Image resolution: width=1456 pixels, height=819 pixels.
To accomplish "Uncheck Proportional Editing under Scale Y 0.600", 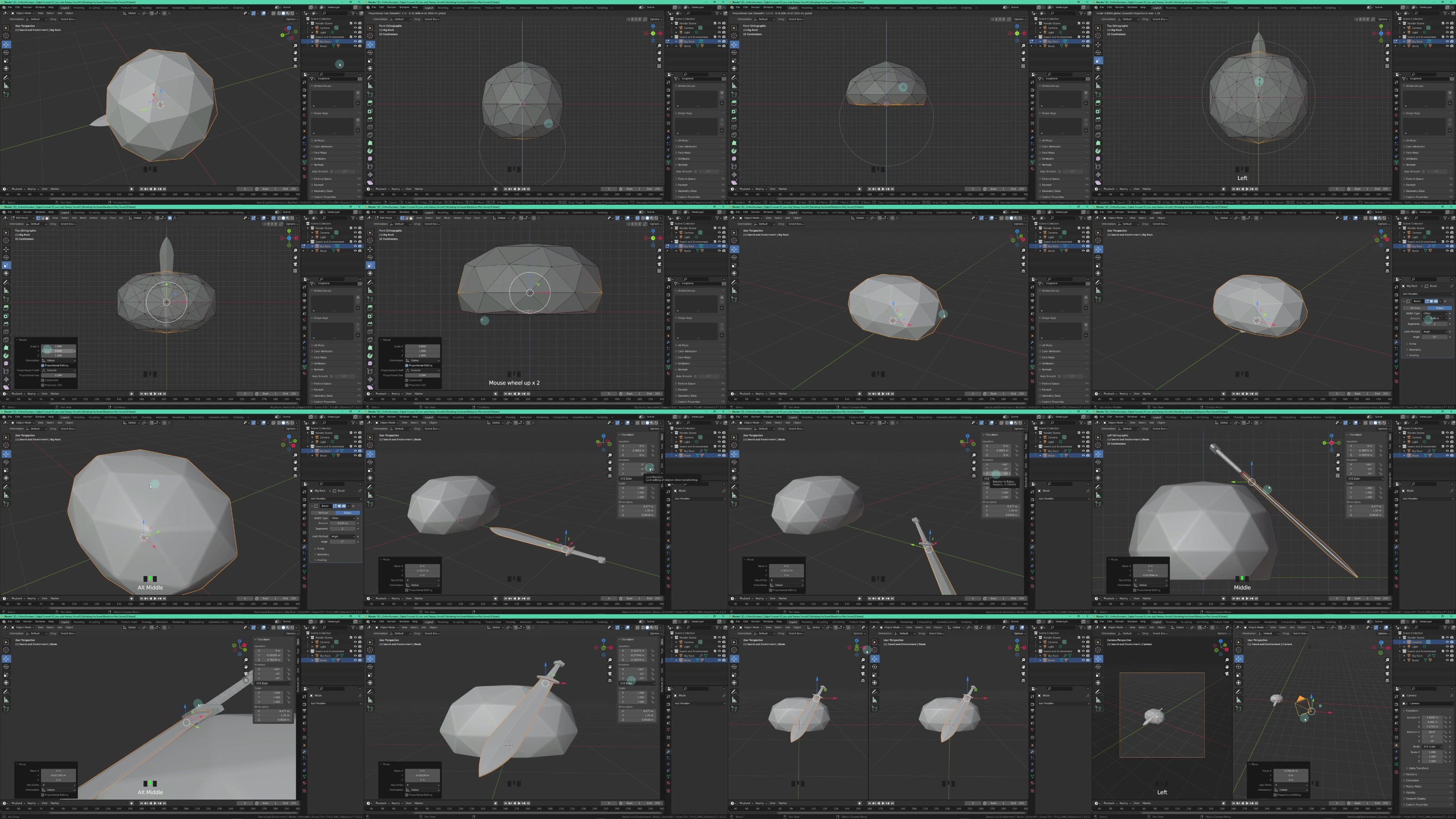I will pos(43,365).
